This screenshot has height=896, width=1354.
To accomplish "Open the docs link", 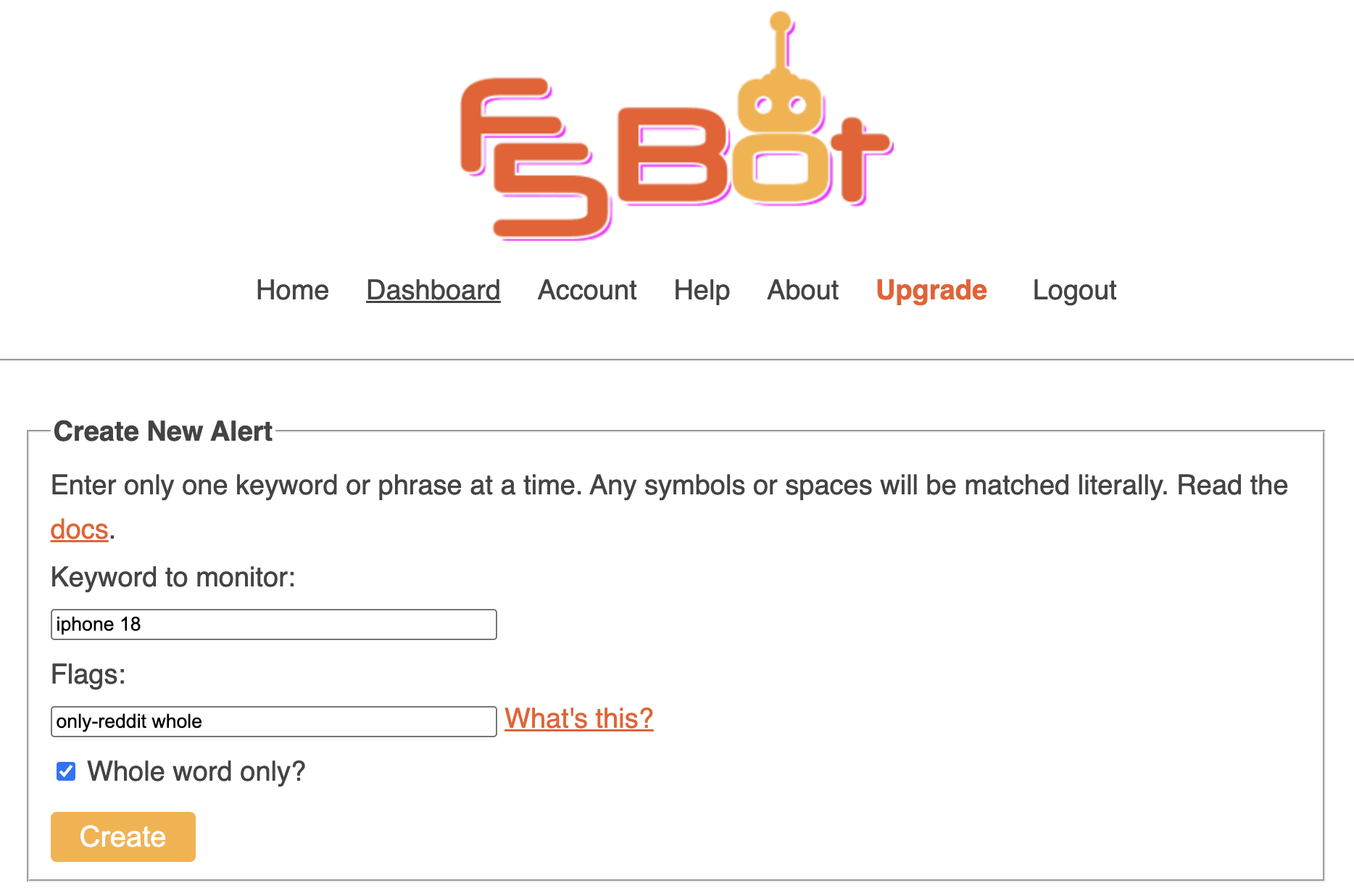I will click(x=79, y=530).
